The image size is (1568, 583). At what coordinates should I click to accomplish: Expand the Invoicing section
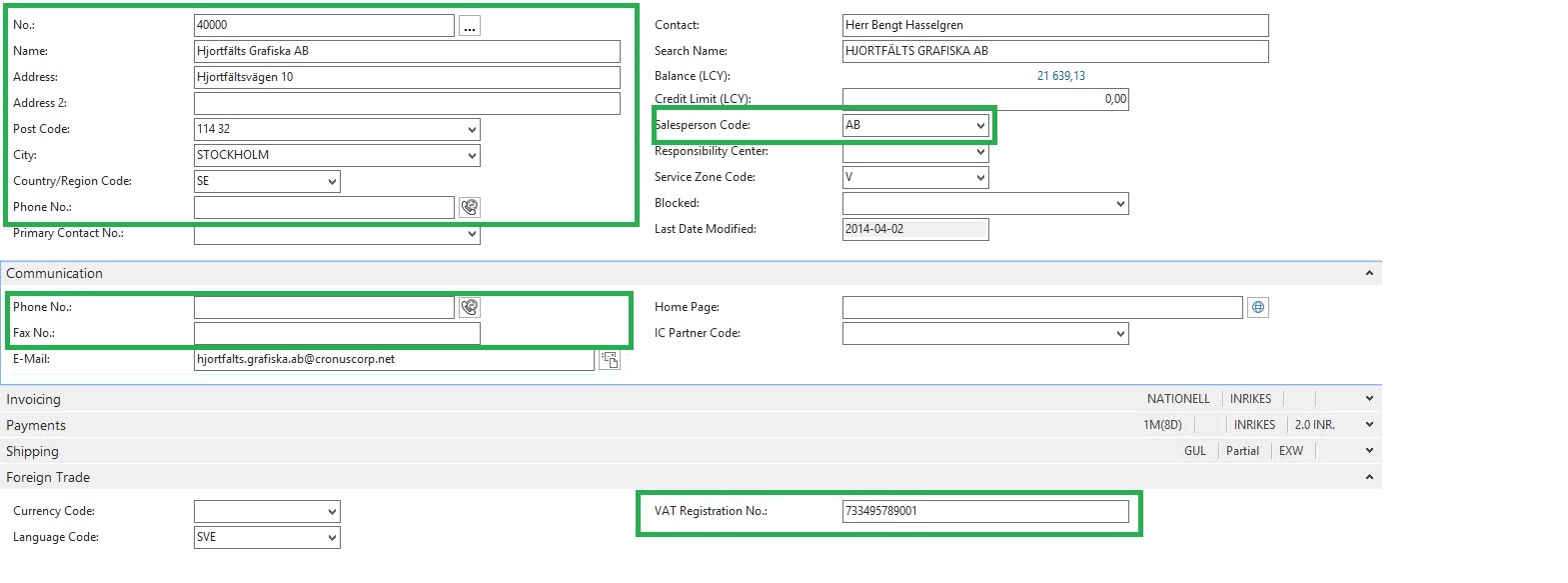pos(1369,399)
